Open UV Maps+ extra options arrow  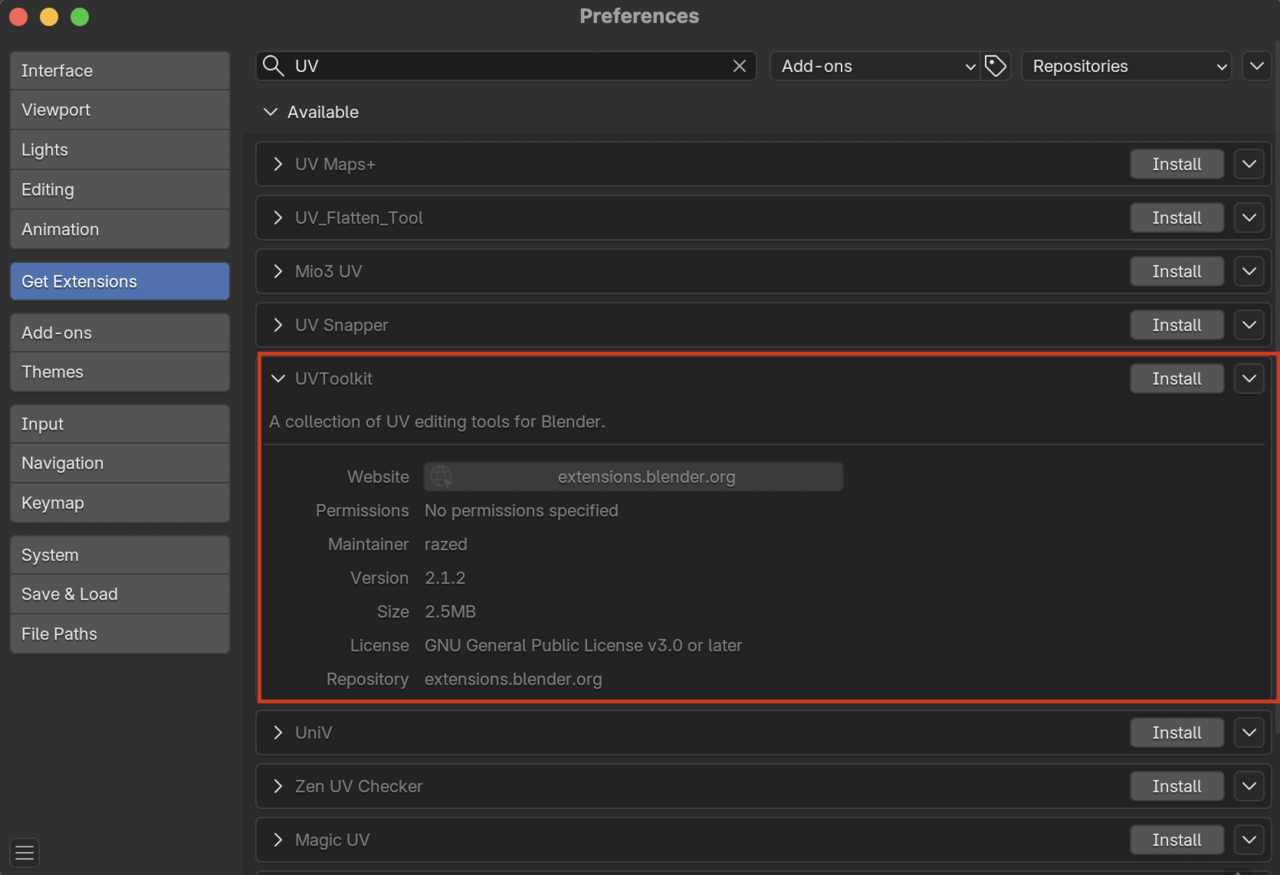(x=1249, y=164)
